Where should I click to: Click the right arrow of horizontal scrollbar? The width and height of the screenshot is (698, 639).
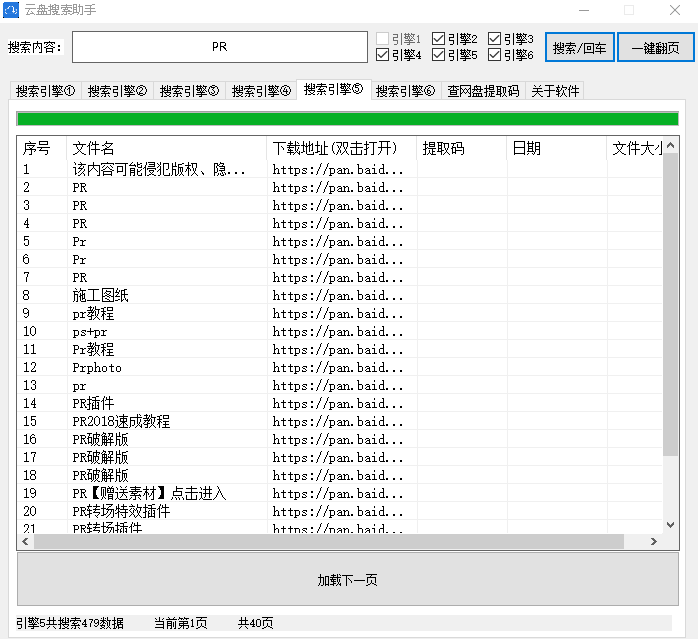(x=653, y=541)
